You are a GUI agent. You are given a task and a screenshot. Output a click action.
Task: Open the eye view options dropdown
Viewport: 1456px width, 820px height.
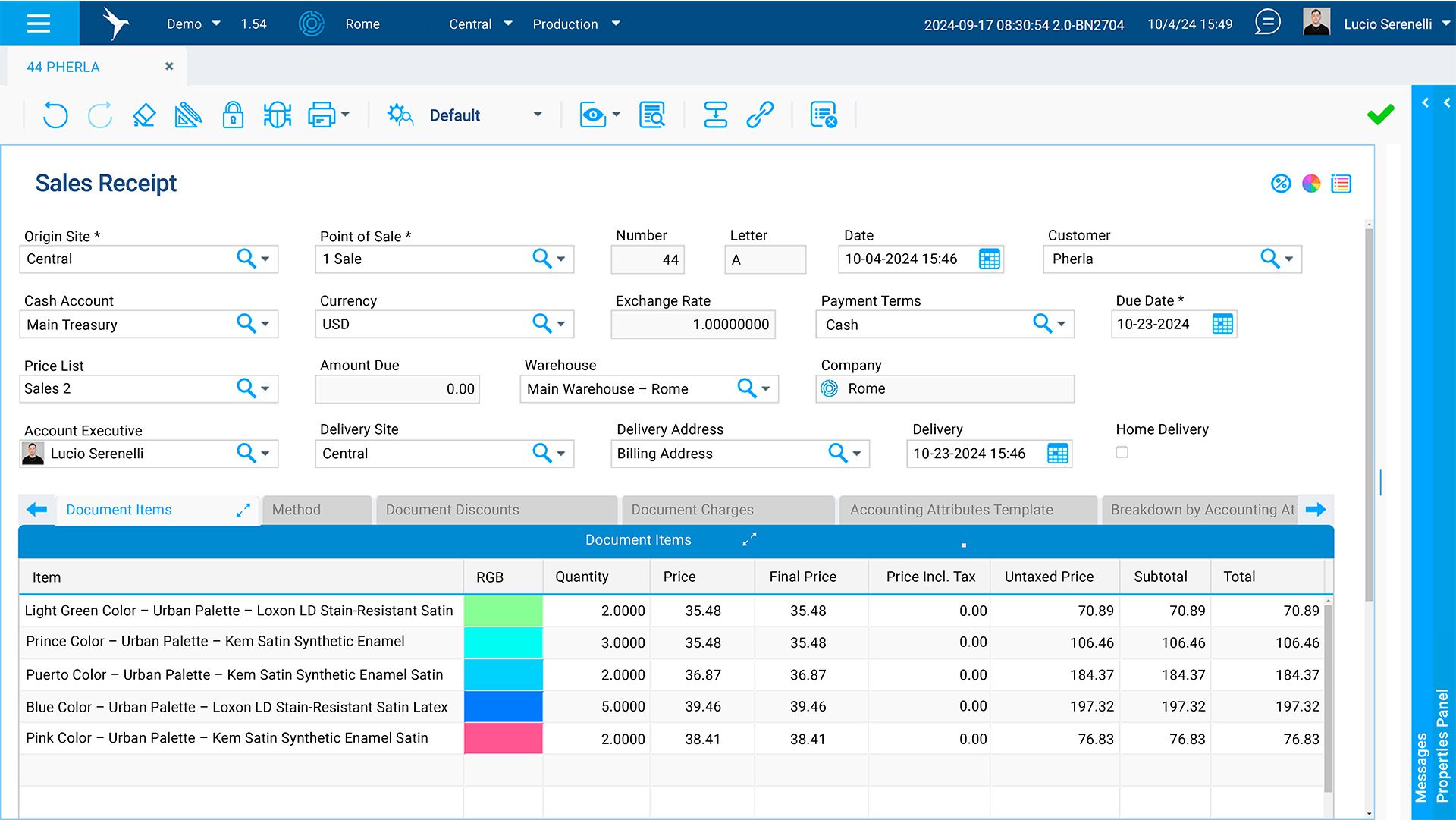point(616,115)
